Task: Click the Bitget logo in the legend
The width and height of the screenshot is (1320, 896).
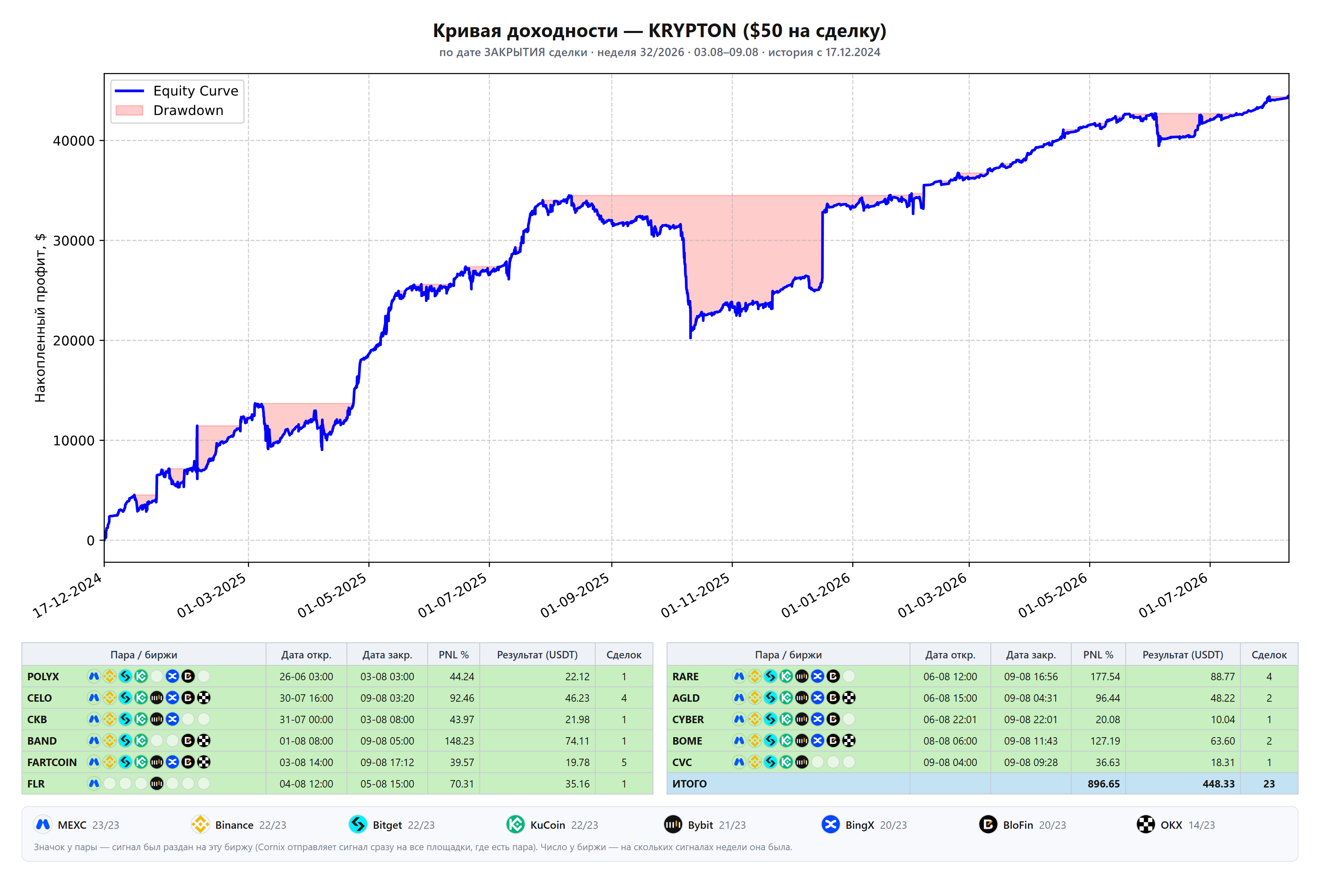Action: point(358,824)
